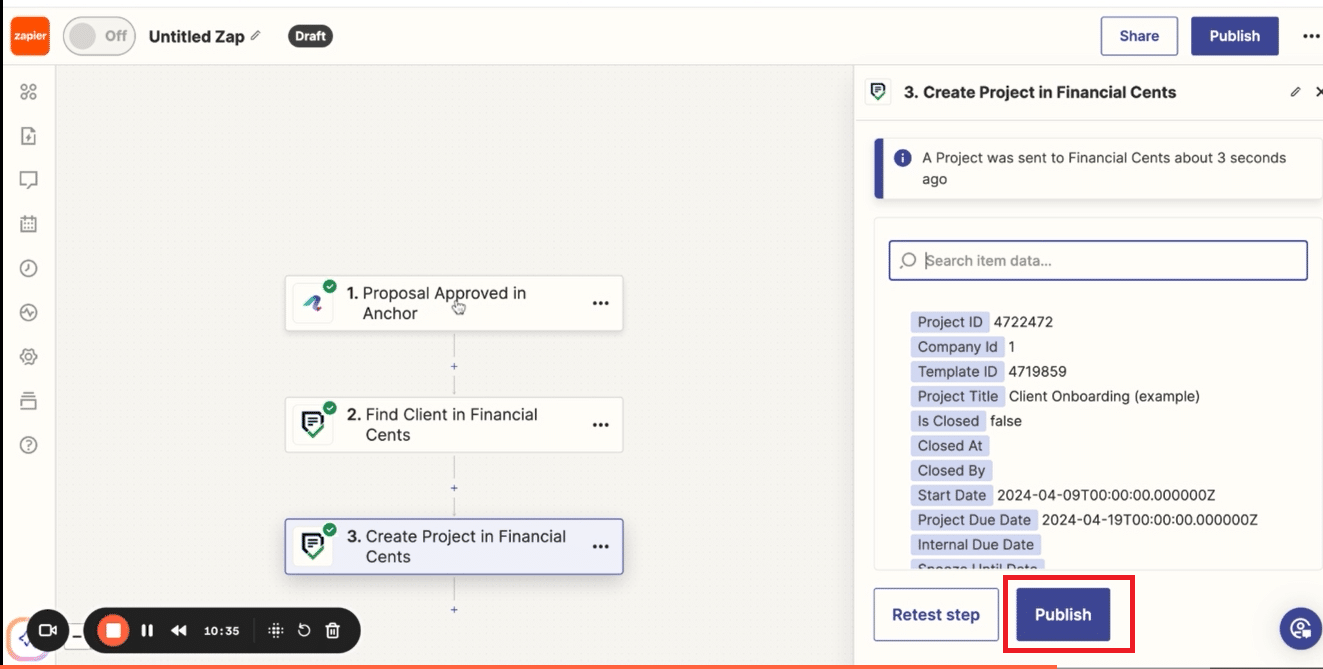Image resolution: width=1323 pixels, height=669 pixels.
Task: Open three-dot menu on Create Project step
Action: coord(600,546)
